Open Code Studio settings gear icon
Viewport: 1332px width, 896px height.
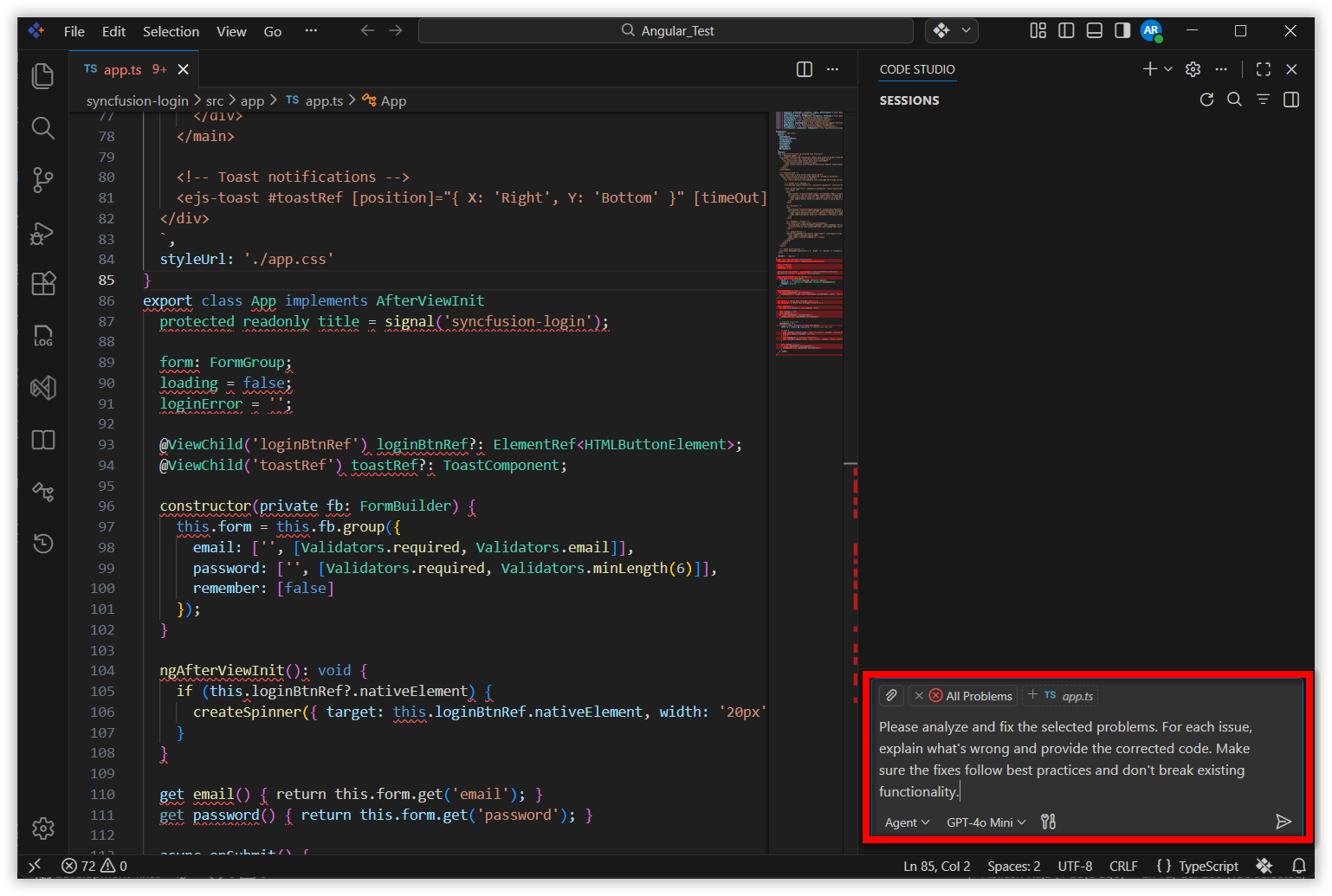(x=1193, y=68)
